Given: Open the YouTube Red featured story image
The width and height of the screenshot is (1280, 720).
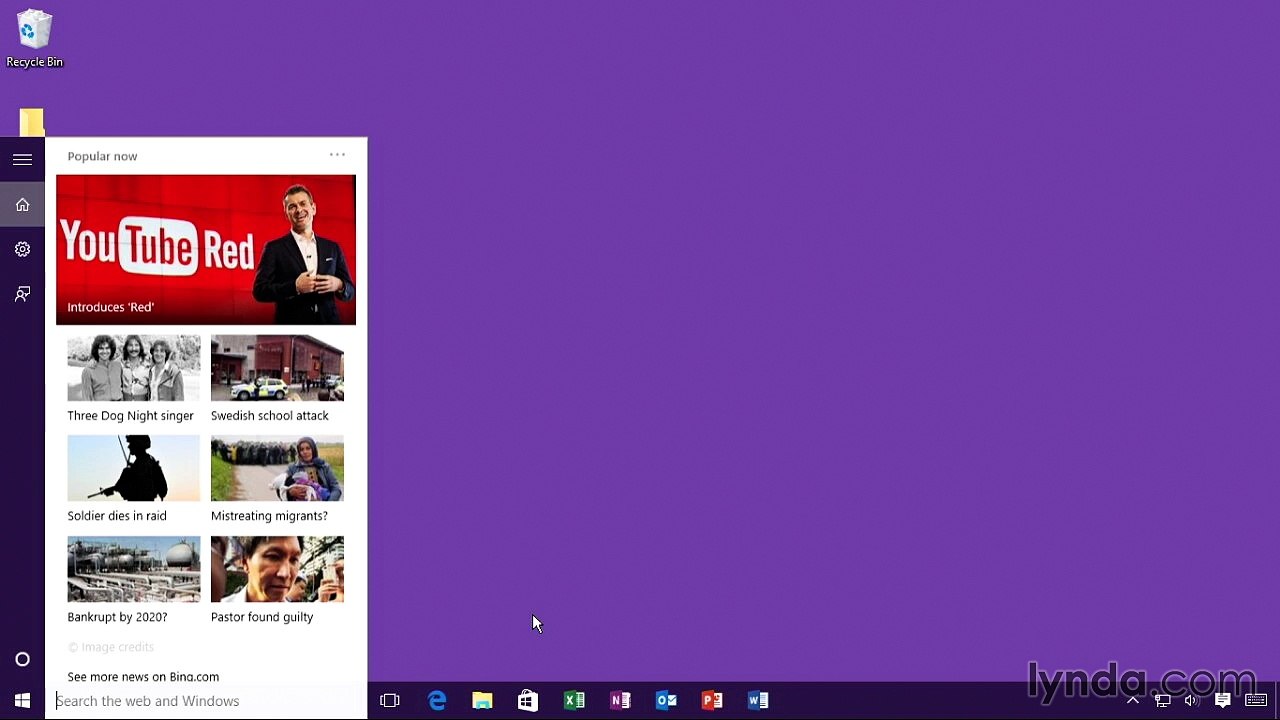Looking at the screenshot, I should click(206, 249).
